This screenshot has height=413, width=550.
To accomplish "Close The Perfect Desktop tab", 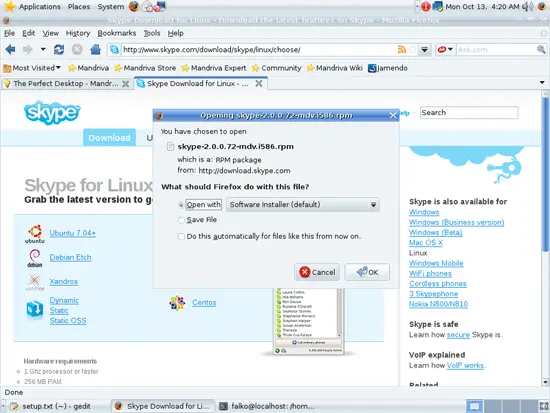I will click(125, 84).
